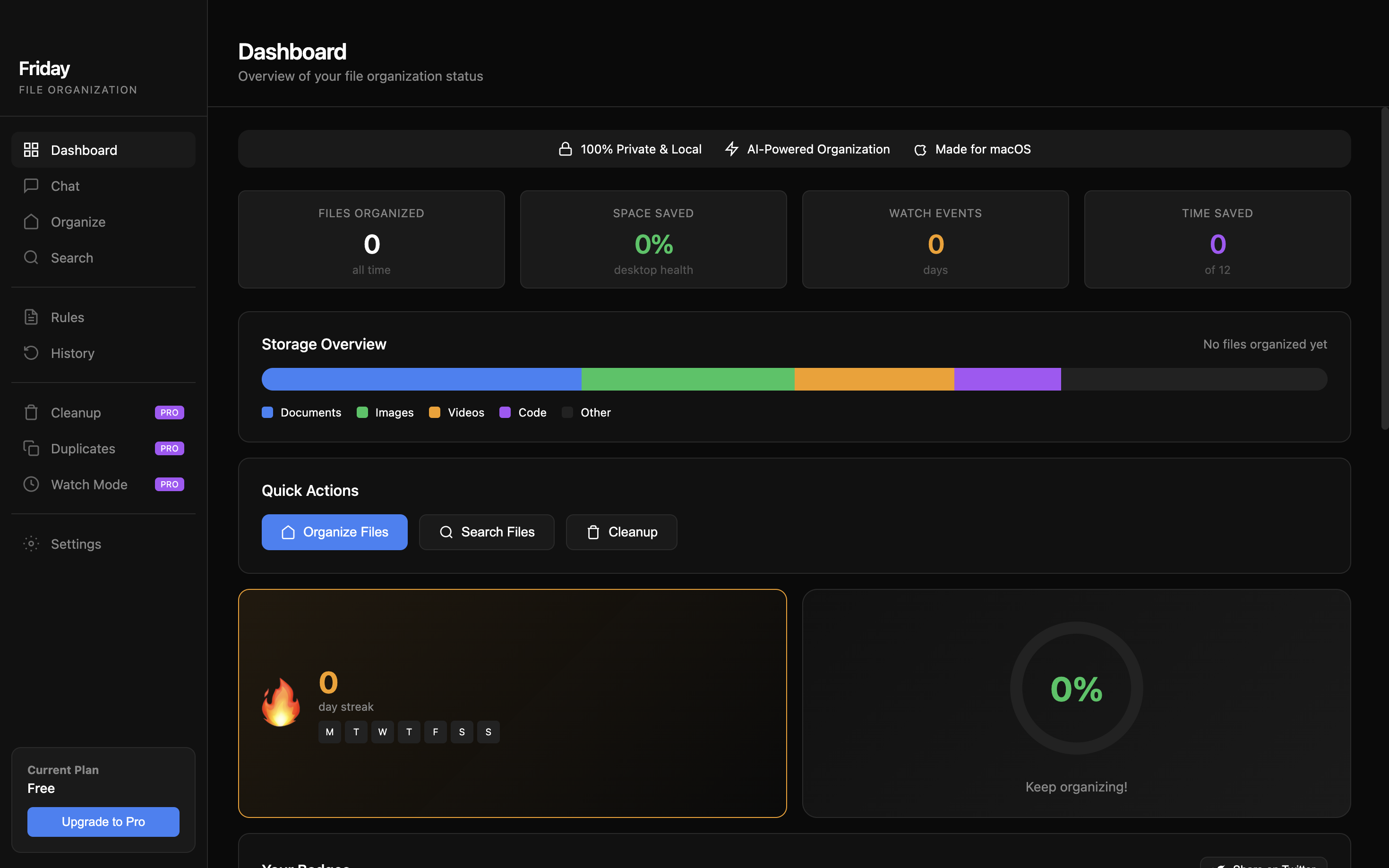Click the Organize Files blue button
The image size is (1389, 868).
(x=334, y=532)
